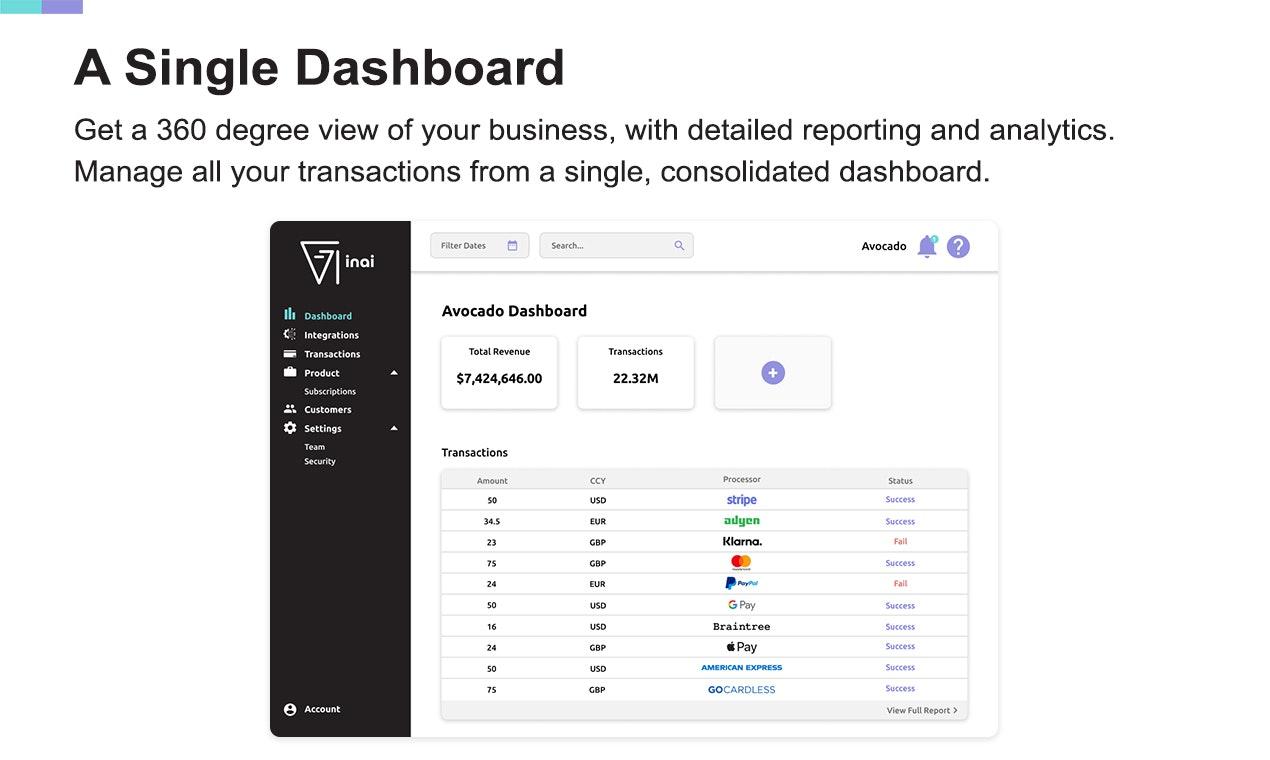Click the Total Revenue card
Screen dimensions: 1270x760
coord(499,372)
